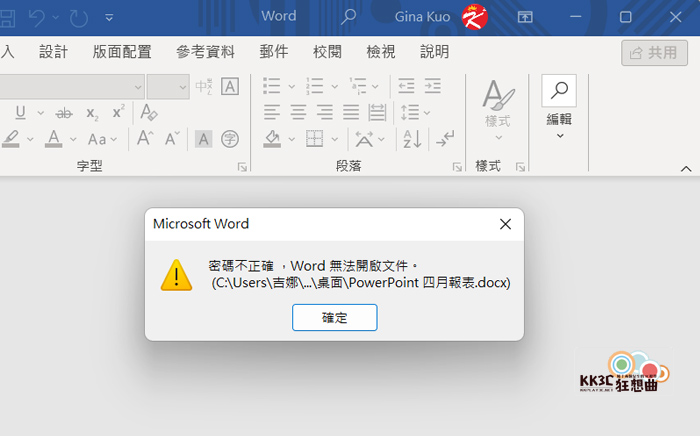Viewport: 700px width, 436px height.
Task: Click the increase font size icon
Action: point(146,138)
